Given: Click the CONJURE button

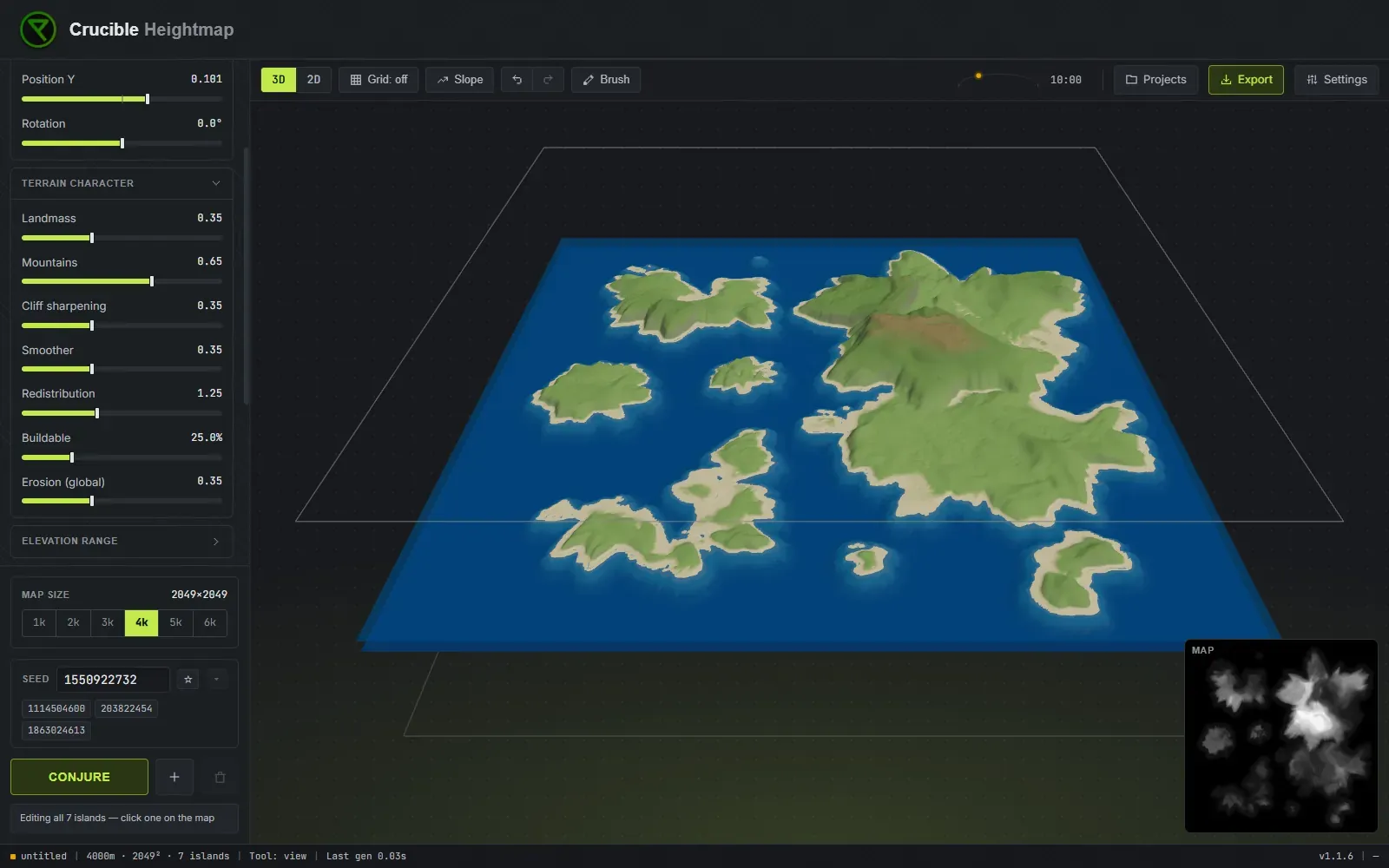Looking at the screenshot, I should (79, 777).
